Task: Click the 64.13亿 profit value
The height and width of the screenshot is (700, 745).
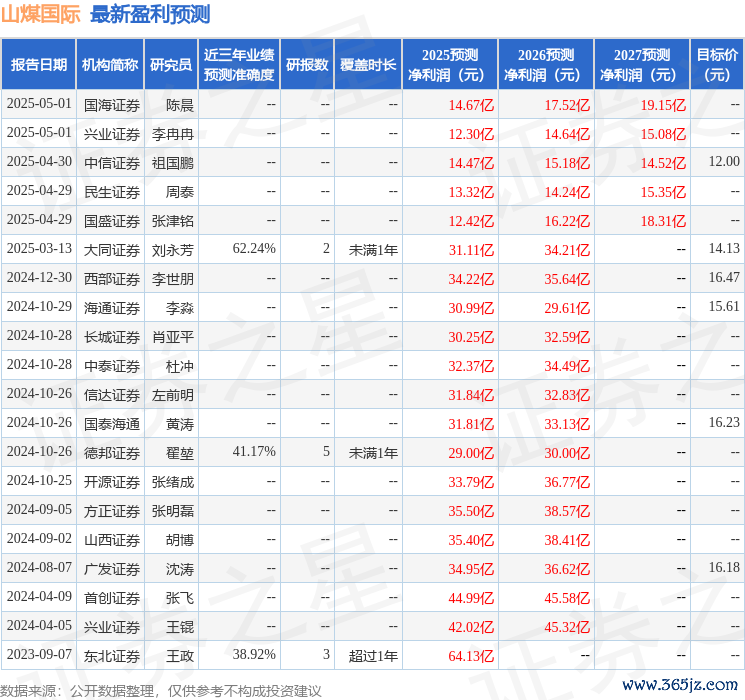Action: click(x=471, y=656)
